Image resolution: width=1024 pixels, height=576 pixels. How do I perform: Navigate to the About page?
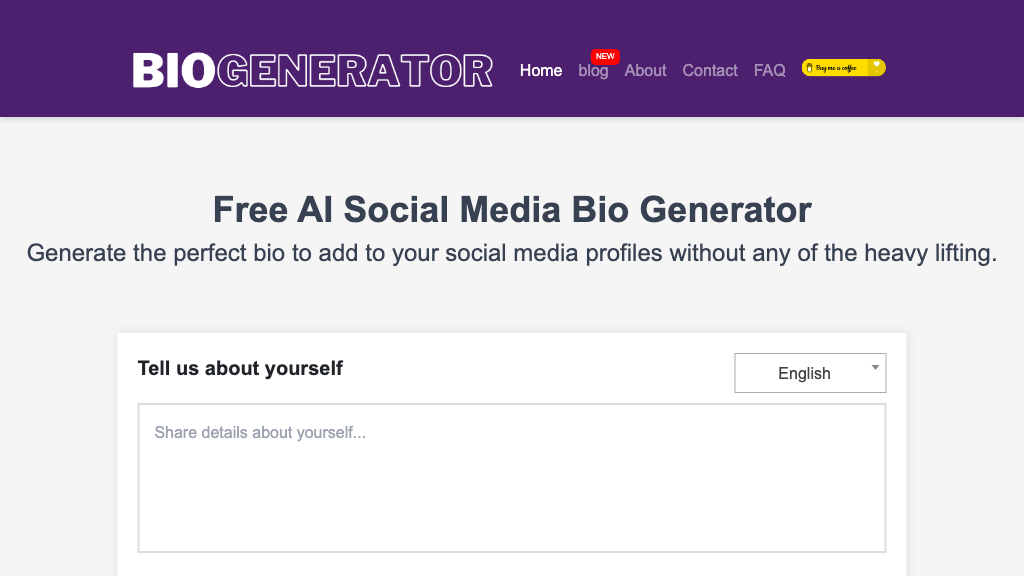point(645,70)
